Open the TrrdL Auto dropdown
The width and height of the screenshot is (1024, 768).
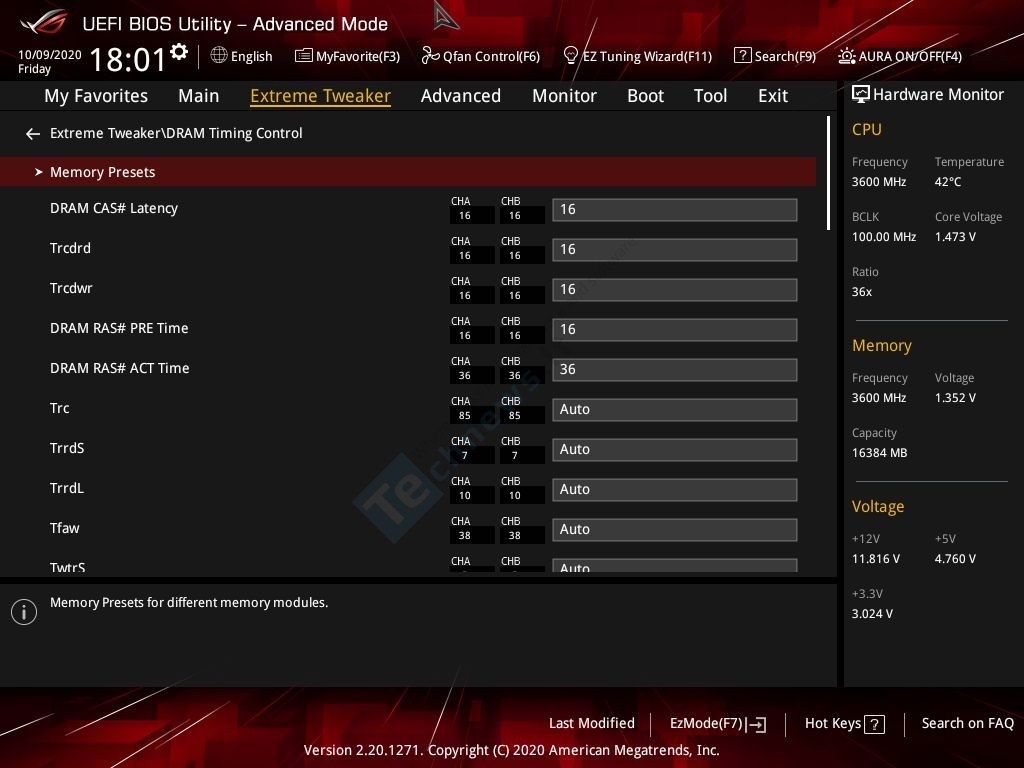click(675, 489)
